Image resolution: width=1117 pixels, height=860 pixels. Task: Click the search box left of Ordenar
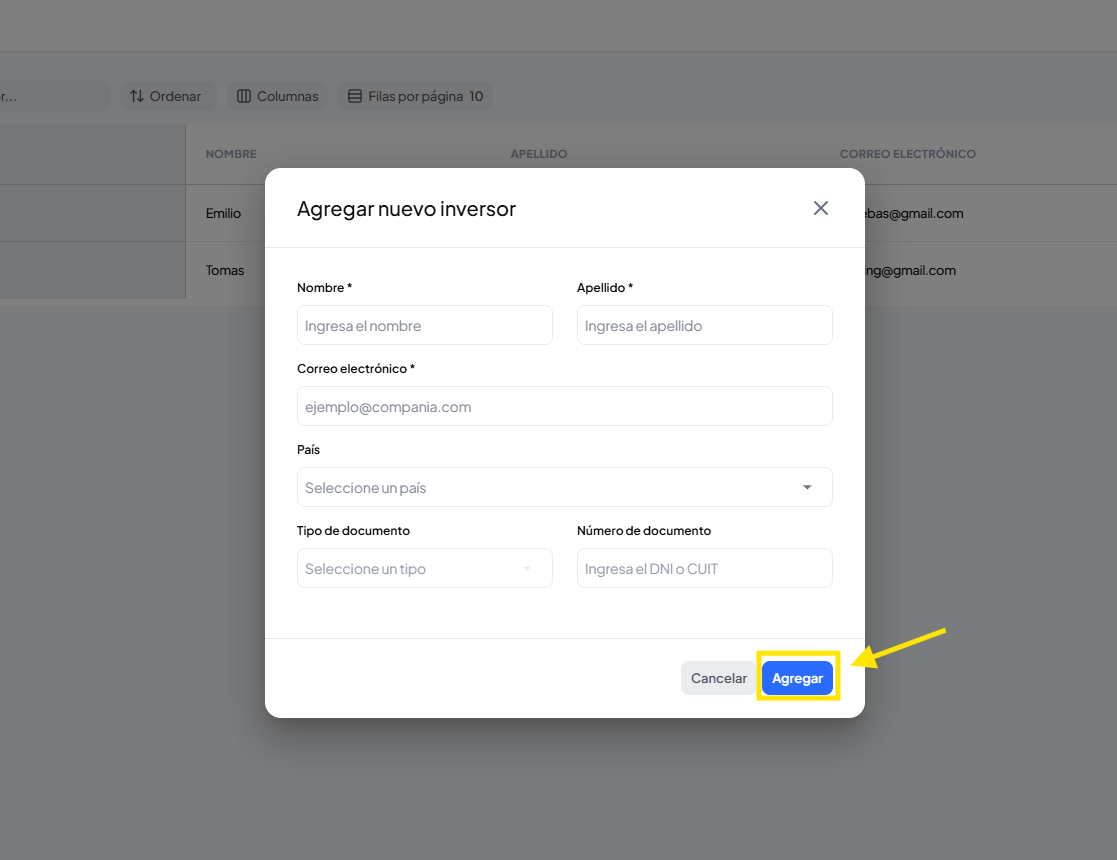(x=55, y=96)
